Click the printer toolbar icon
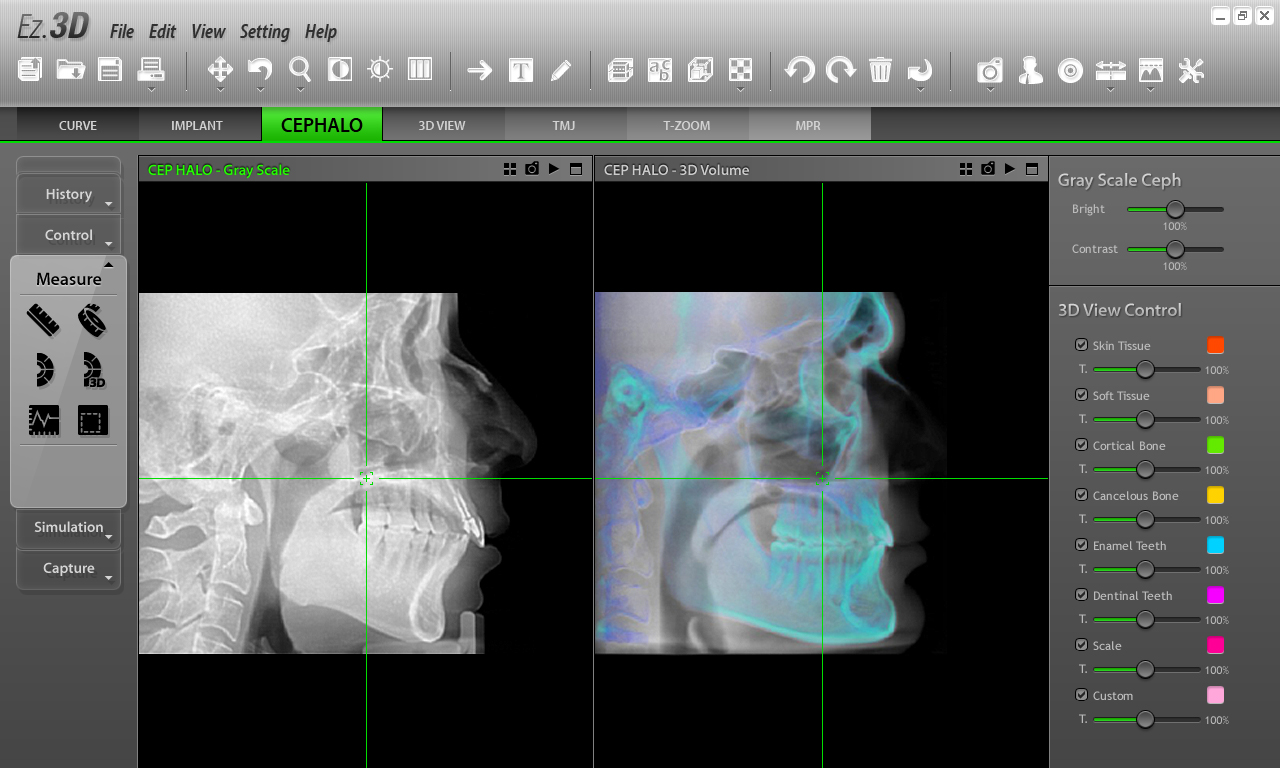 151,69
